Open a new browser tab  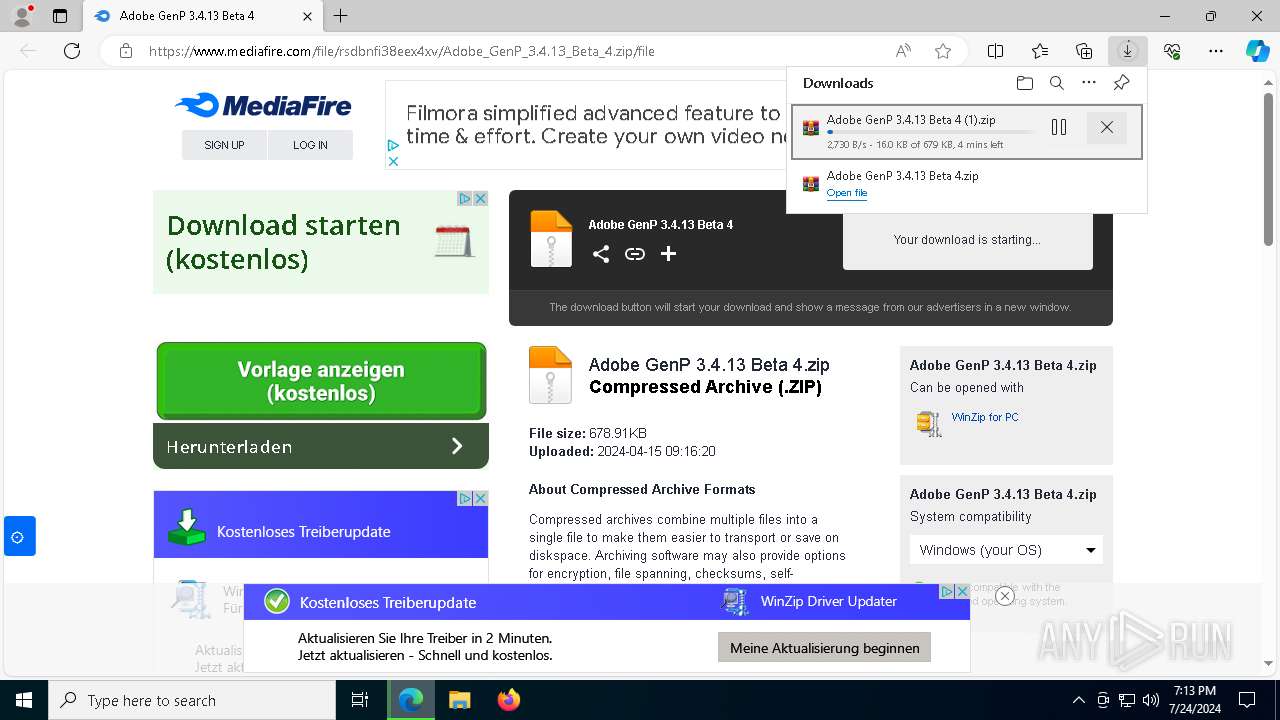pos(341,16)
